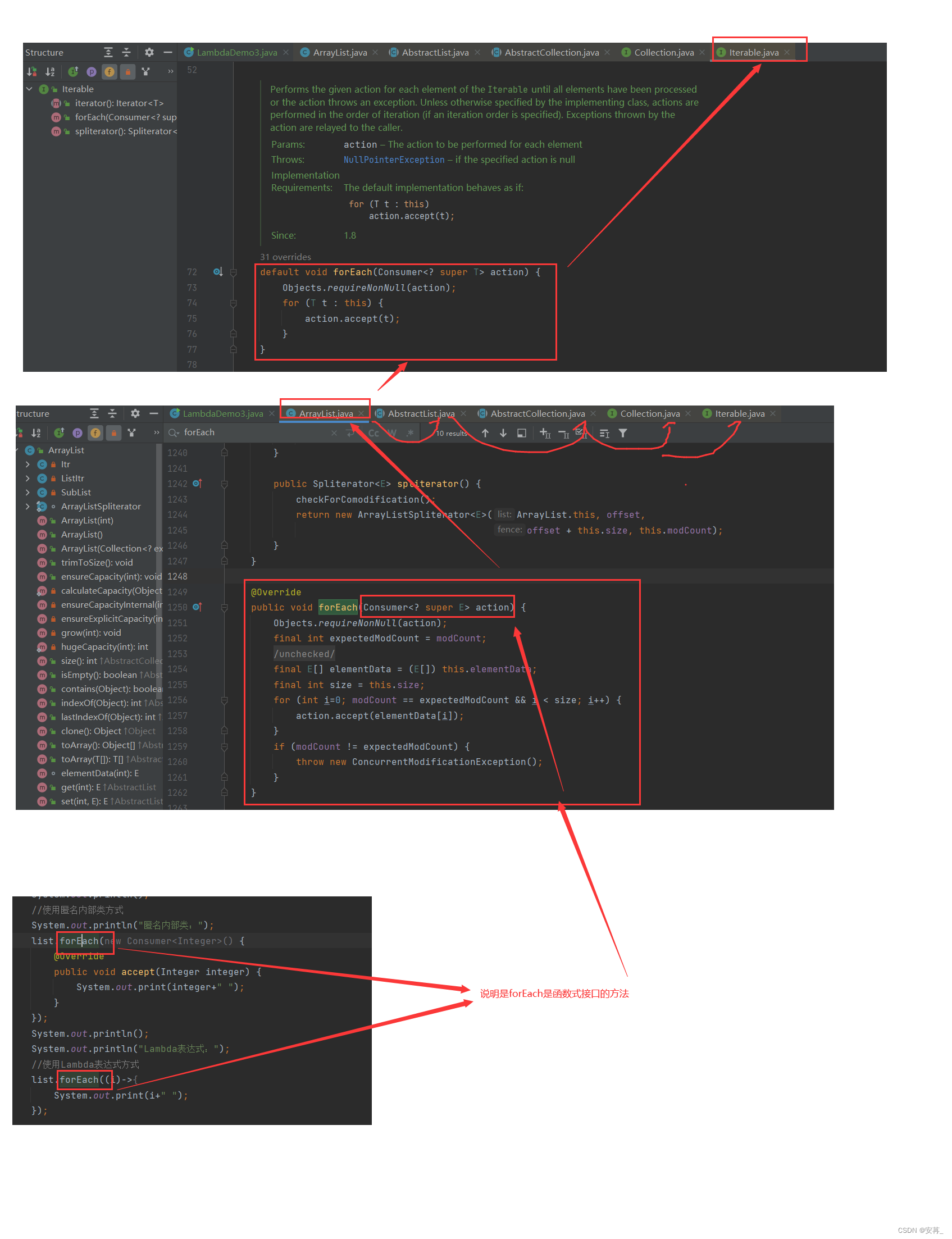Expand the Itr class node
Viewport: 952px width, 1239px height.
27,464
